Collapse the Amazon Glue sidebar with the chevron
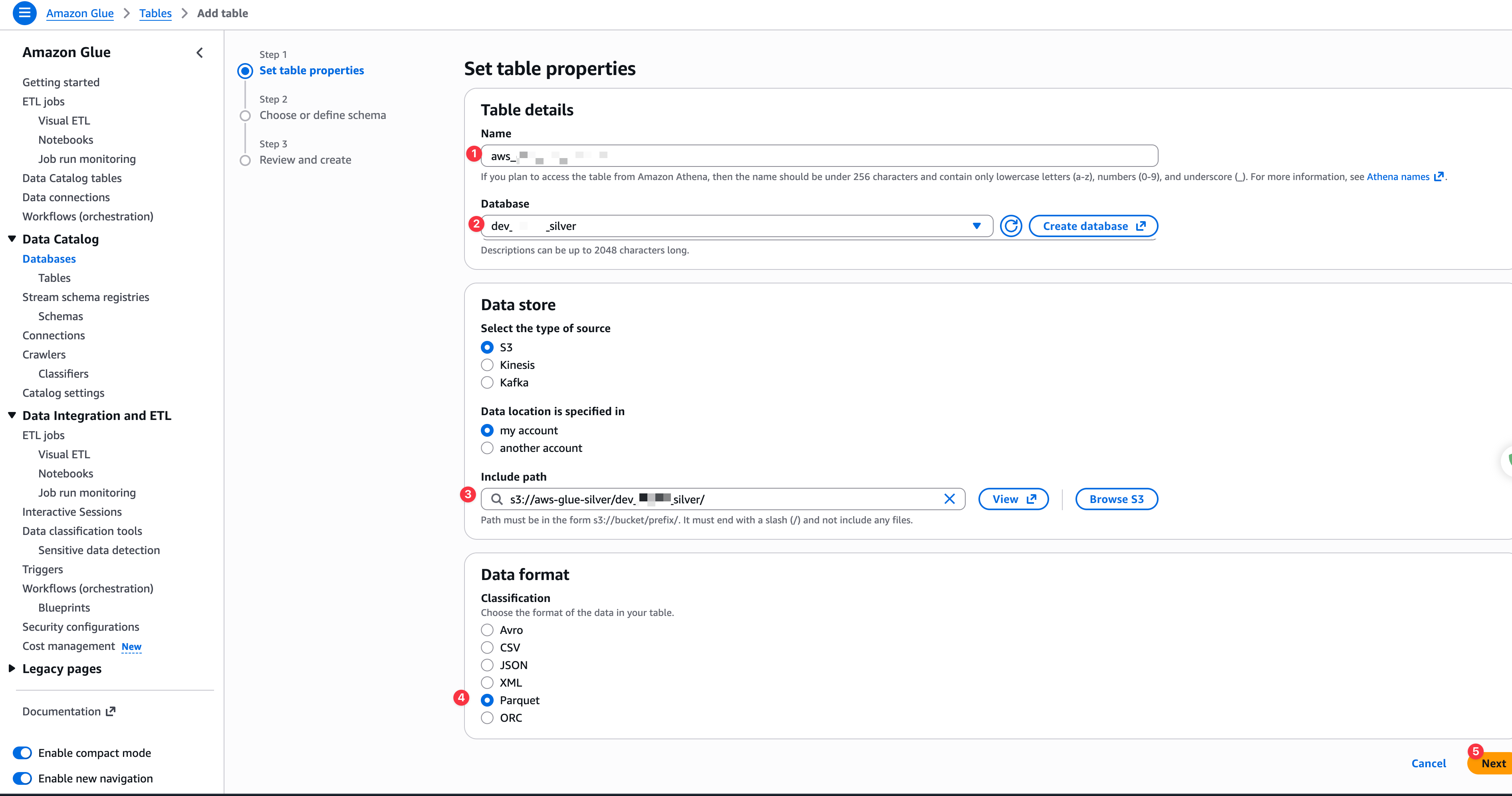Image resolution: width=1512 pixels, height=796 pixels. pos(200,53)
